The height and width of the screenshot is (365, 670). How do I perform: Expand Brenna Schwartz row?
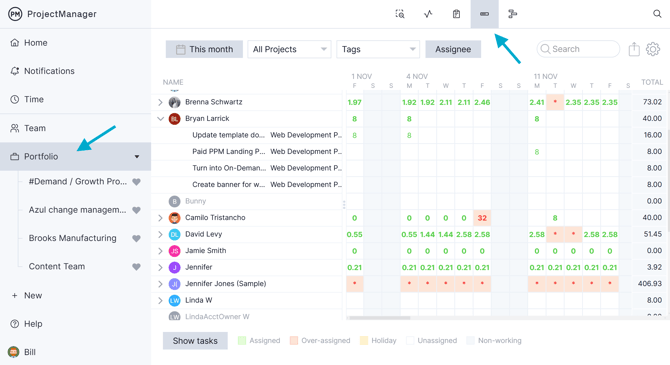[x=160, y=102]
